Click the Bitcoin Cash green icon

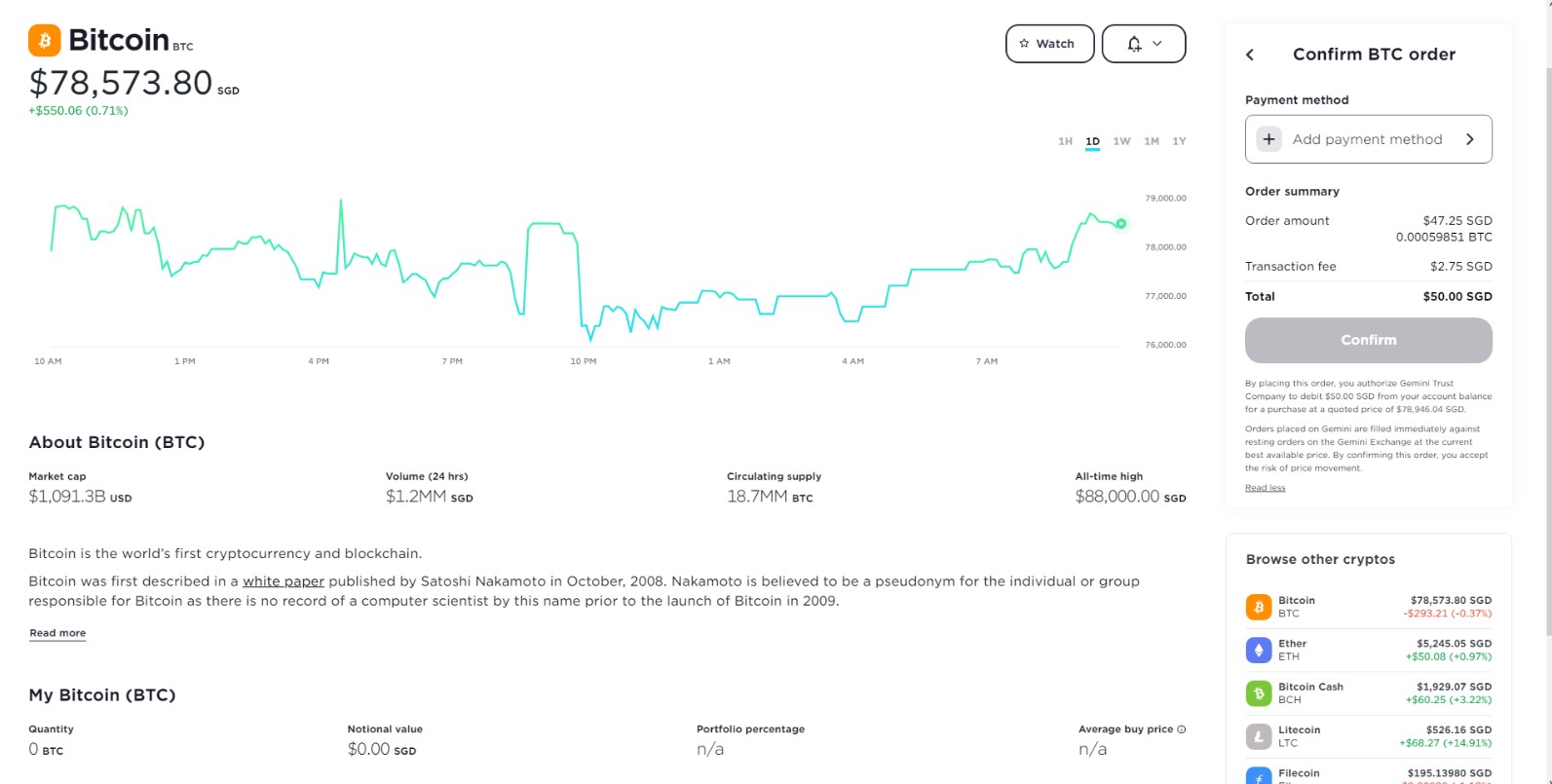click(1259, 693)
